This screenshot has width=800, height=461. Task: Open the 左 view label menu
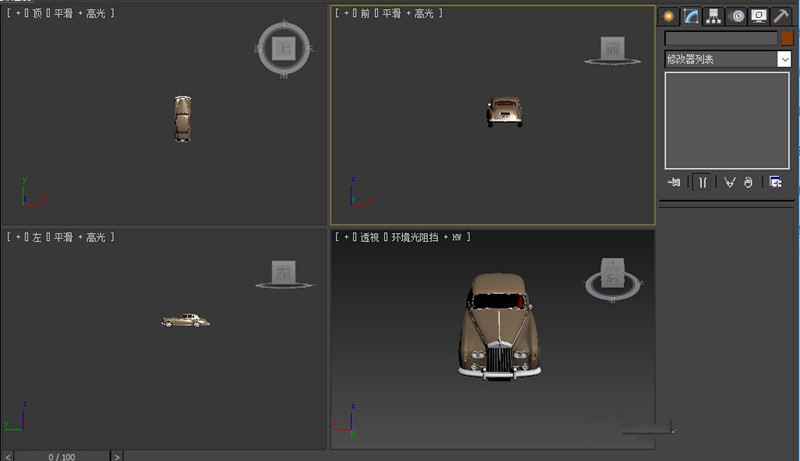pyautogui.click(x=37, y=237)
